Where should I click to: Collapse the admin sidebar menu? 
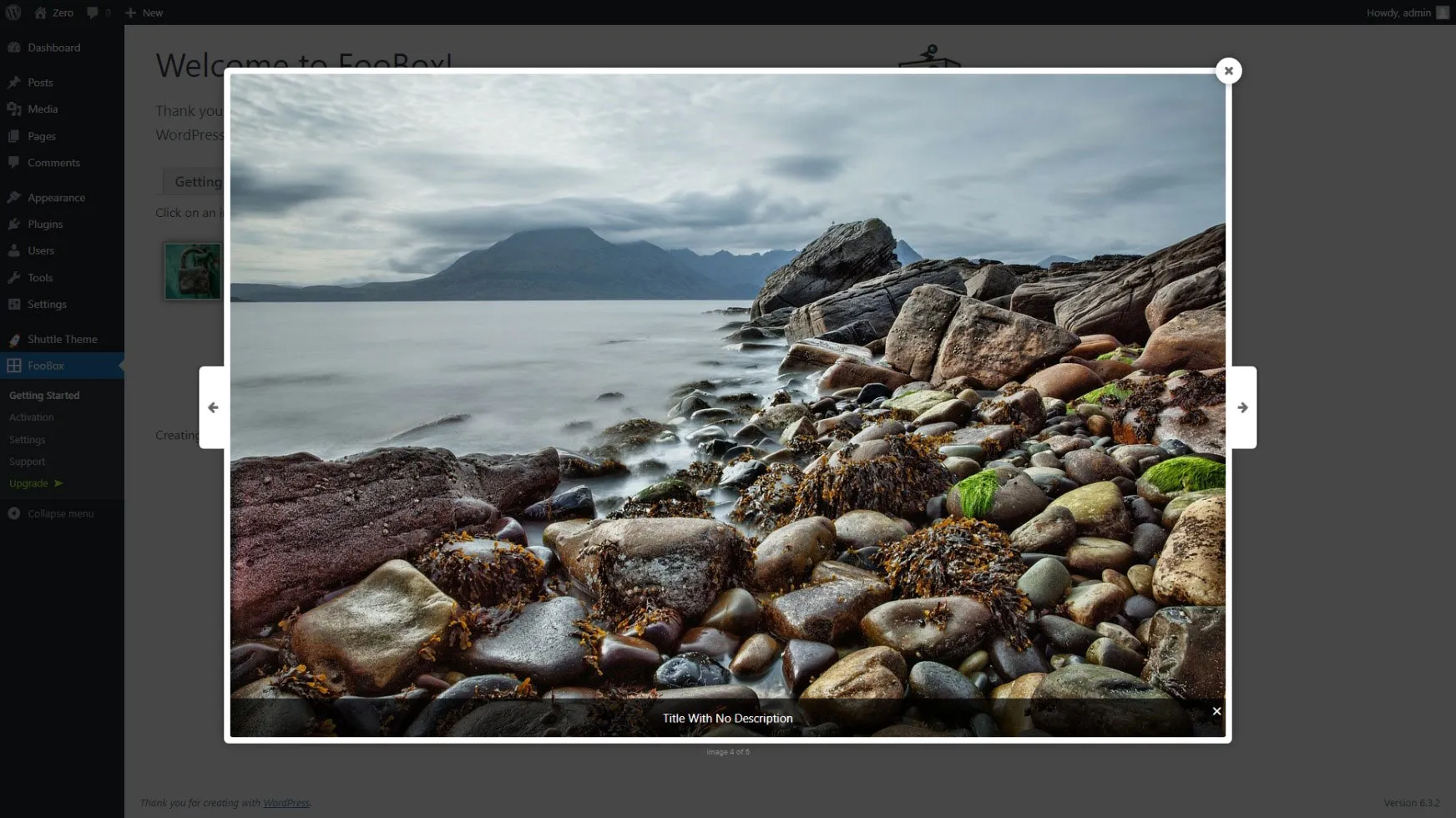pos(59,513)
